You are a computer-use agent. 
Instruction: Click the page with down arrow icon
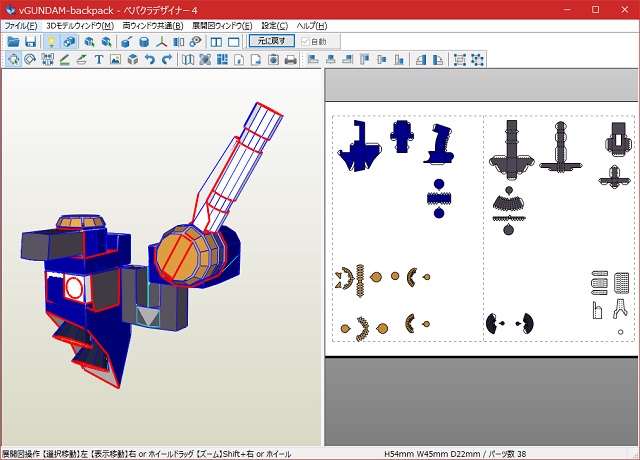click(x=239, y=60)
